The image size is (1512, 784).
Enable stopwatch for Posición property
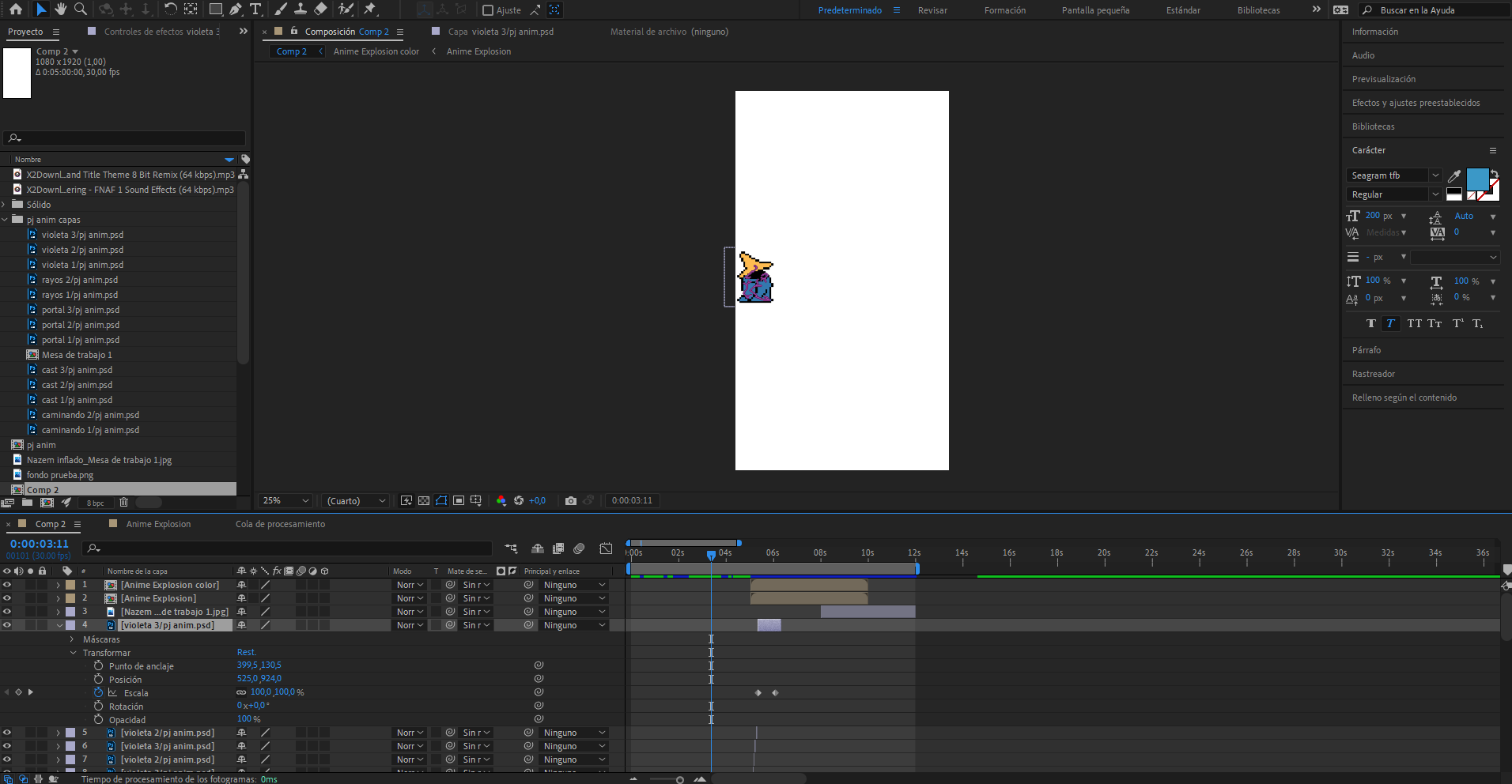pos(99,680)
